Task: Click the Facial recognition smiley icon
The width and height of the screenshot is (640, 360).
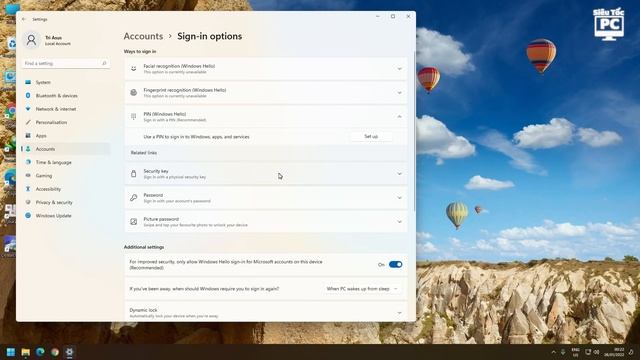Action: click(x=133, y=69)
